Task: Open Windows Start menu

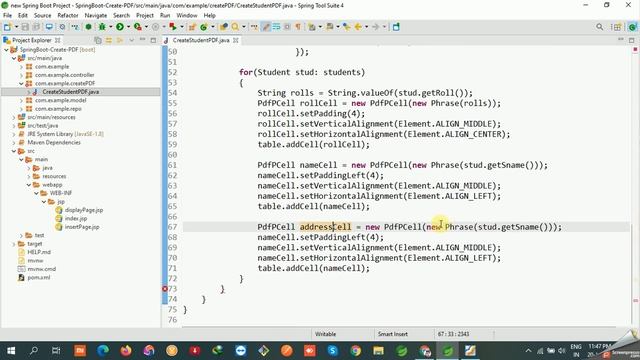Action: (x=11, y=351)
